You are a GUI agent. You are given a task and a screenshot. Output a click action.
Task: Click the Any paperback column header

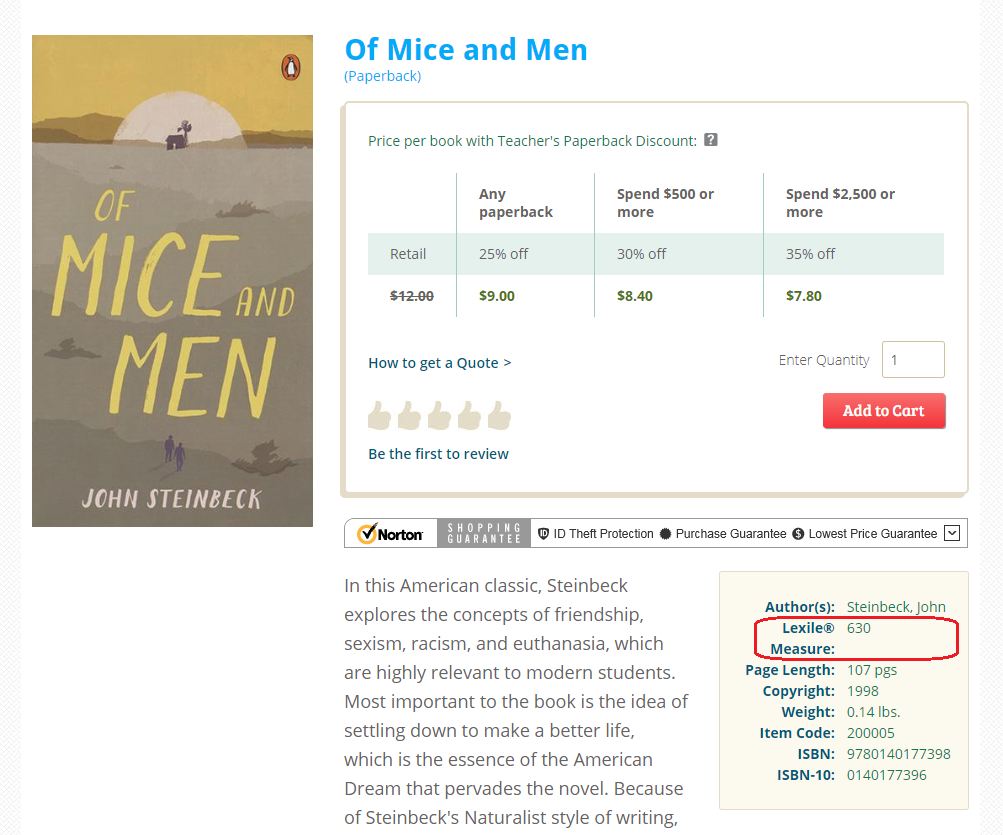pos(516,203)
